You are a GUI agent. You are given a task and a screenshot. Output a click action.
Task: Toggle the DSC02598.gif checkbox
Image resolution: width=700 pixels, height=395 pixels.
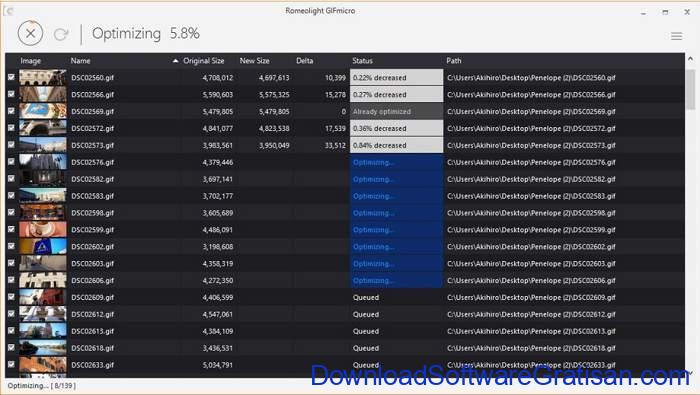tap(11, 212)
